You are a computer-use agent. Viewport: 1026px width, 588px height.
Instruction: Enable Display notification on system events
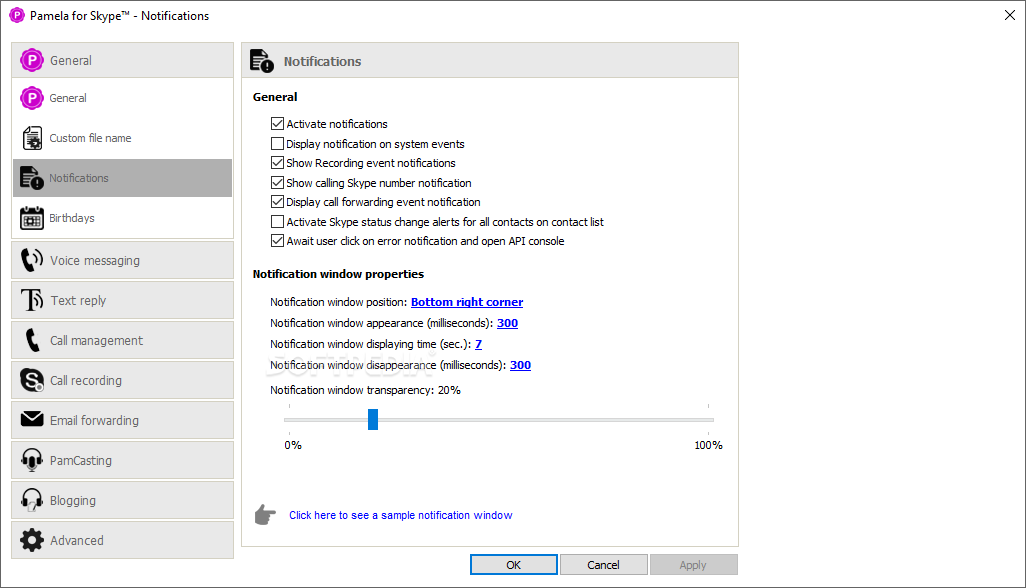[x=277, y=143]
